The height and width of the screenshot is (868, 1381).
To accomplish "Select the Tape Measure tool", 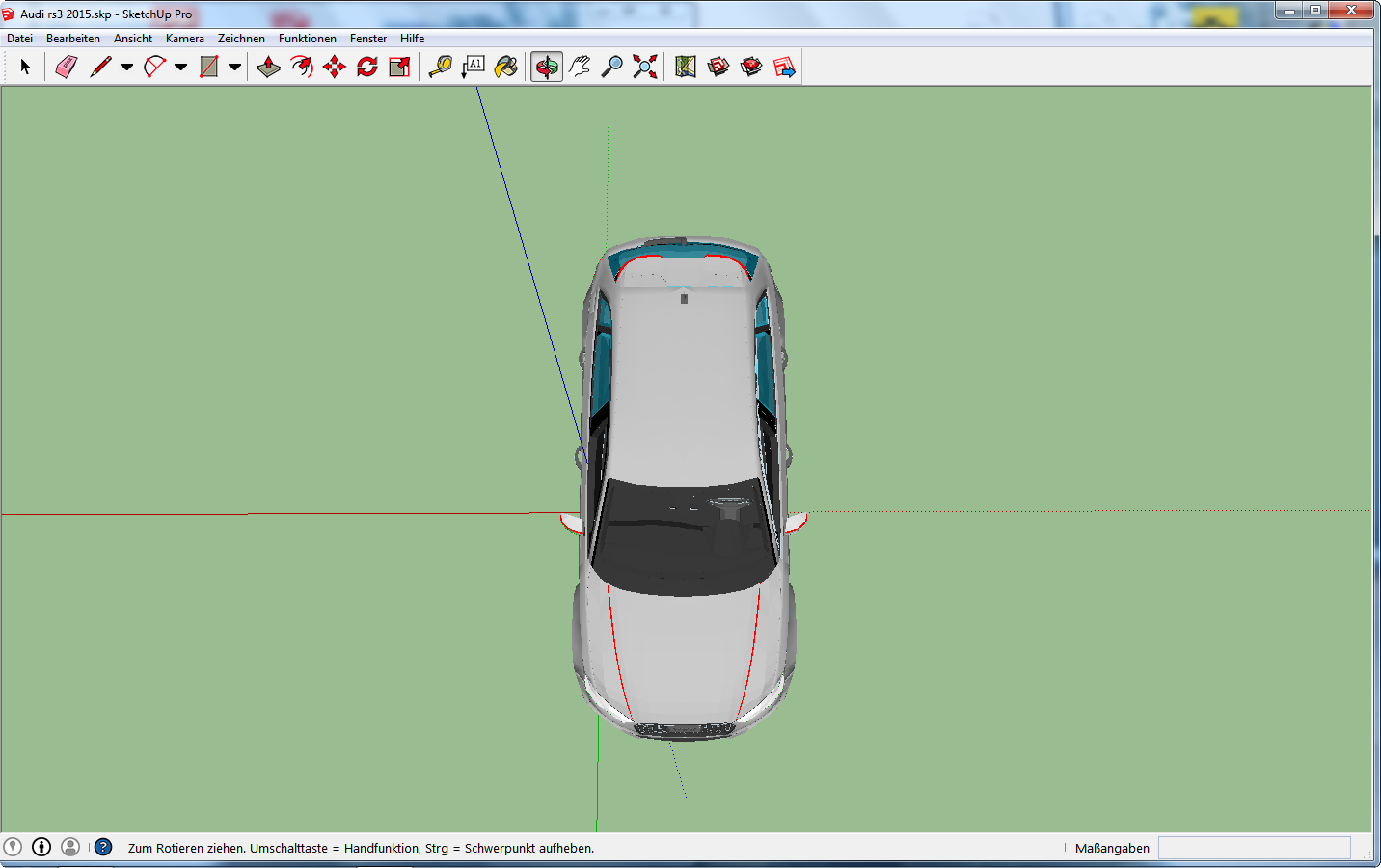I will (441, 67).
